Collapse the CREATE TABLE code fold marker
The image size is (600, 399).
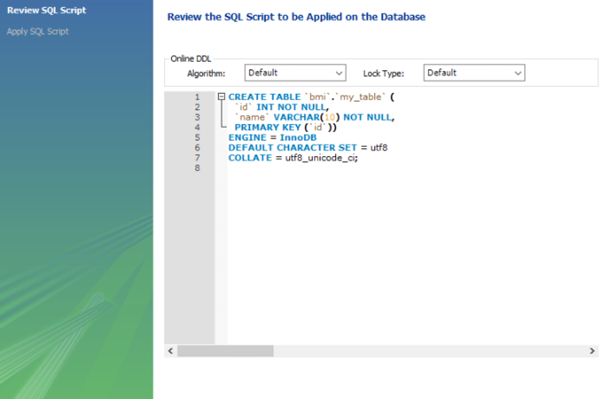click(221, 97)
